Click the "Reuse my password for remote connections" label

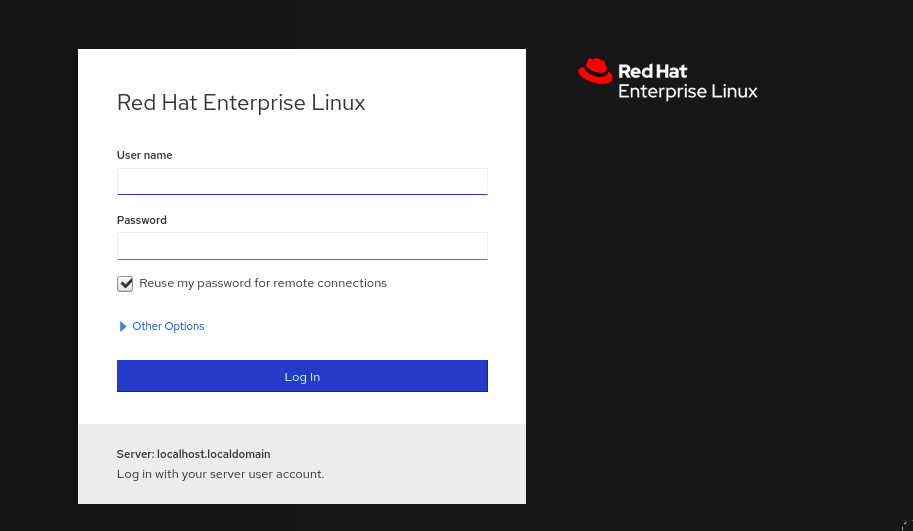click(x=263, y=283)
